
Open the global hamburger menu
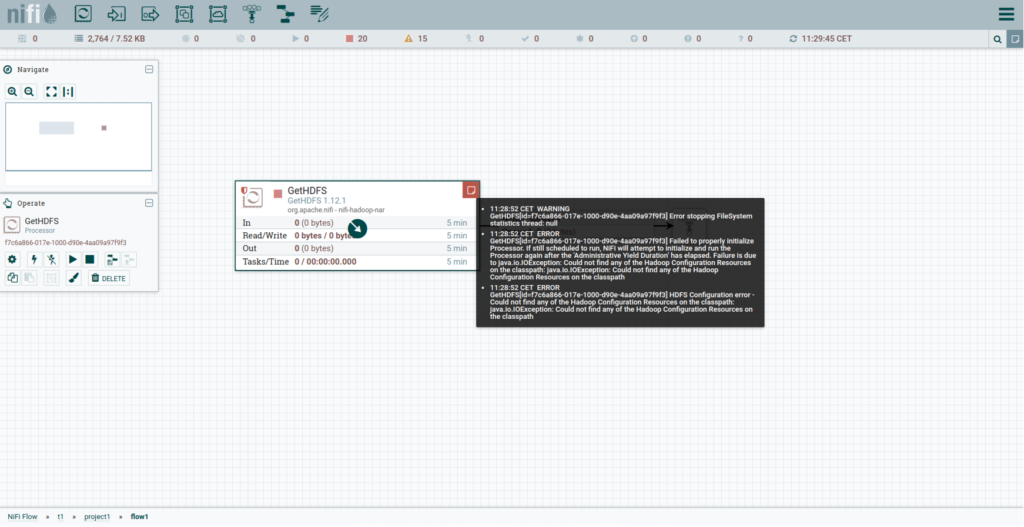pyautogui.click(x=1006, y=14)
